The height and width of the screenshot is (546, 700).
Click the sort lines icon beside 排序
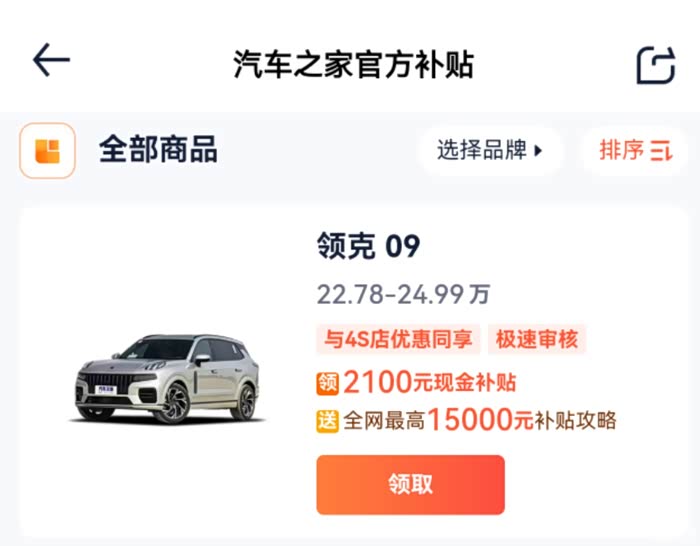point(662,152)
